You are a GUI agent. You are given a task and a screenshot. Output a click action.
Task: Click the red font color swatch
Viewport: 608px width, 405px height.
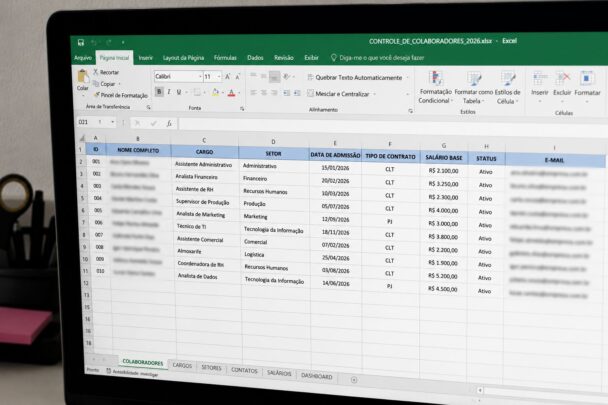point(231,93)
